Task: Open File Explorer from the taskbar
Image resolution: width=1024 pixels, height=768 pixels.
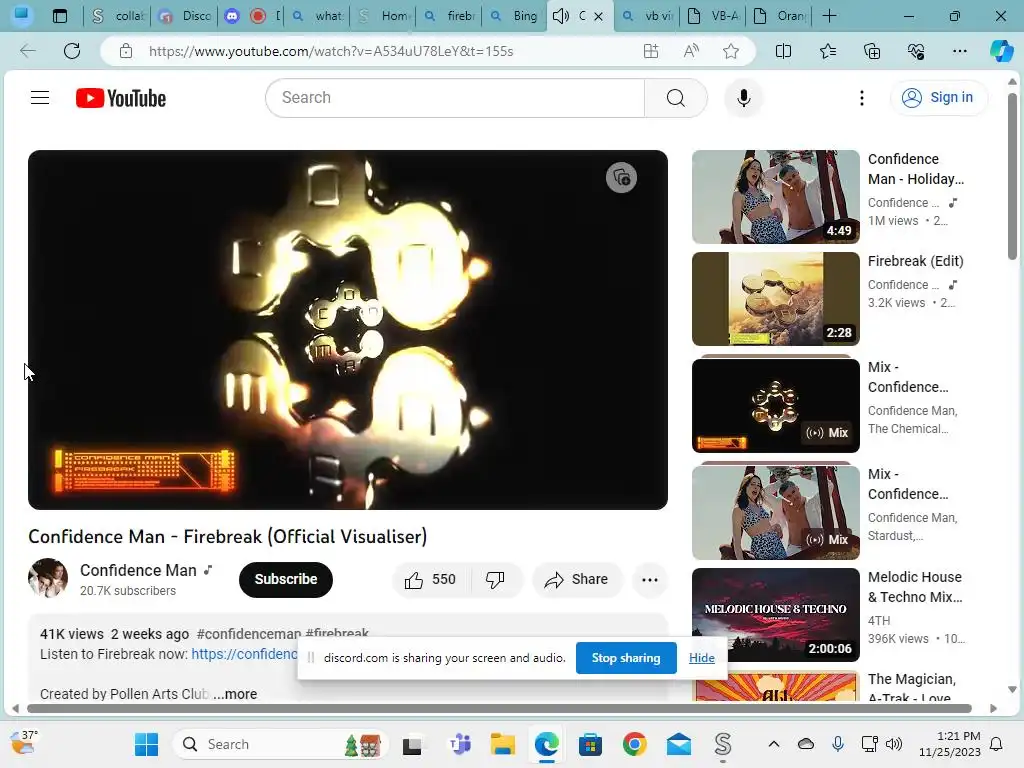Action: 503,744
